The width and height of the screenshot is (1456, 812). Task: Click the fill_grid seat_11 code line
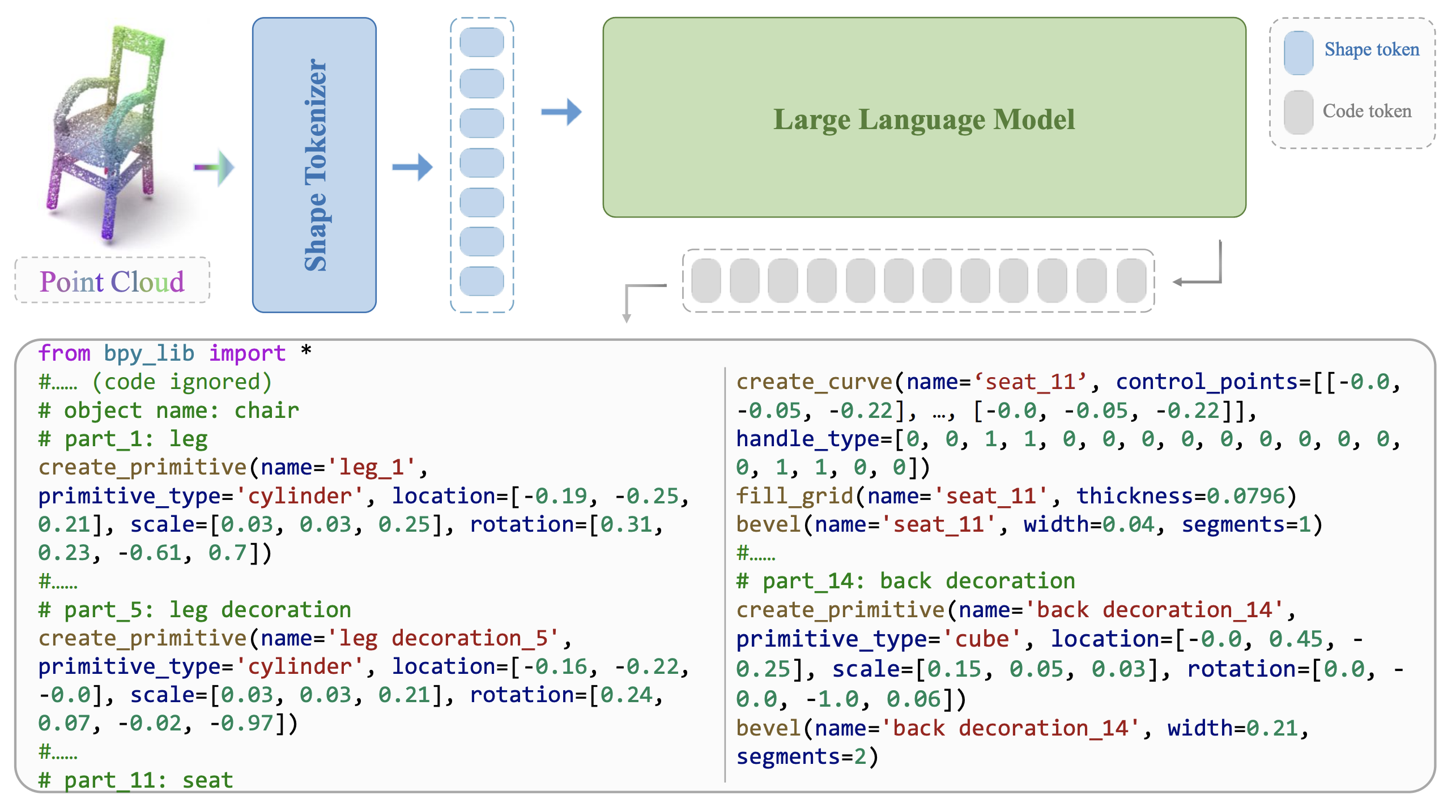click(1016, 496)
